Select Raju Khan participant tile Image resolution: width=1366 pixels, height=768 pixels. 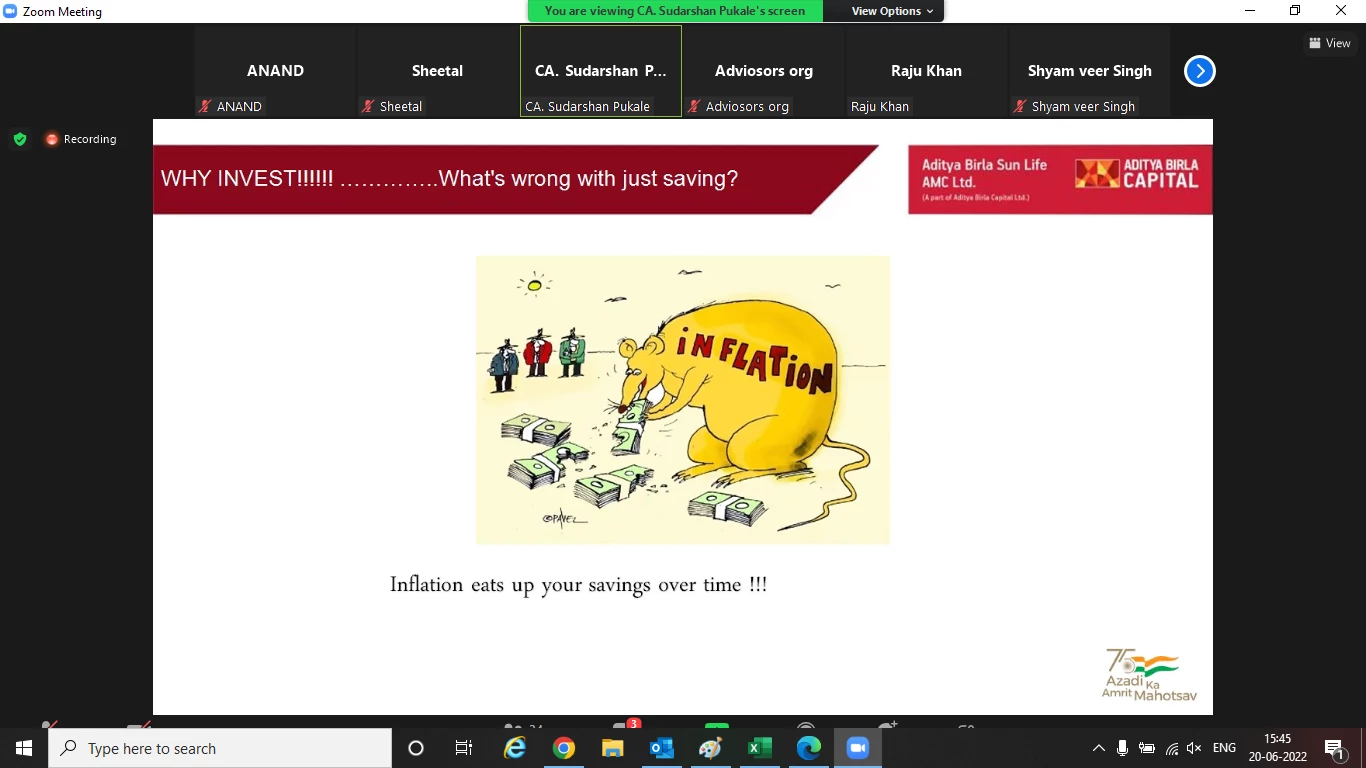click(926, 71)
